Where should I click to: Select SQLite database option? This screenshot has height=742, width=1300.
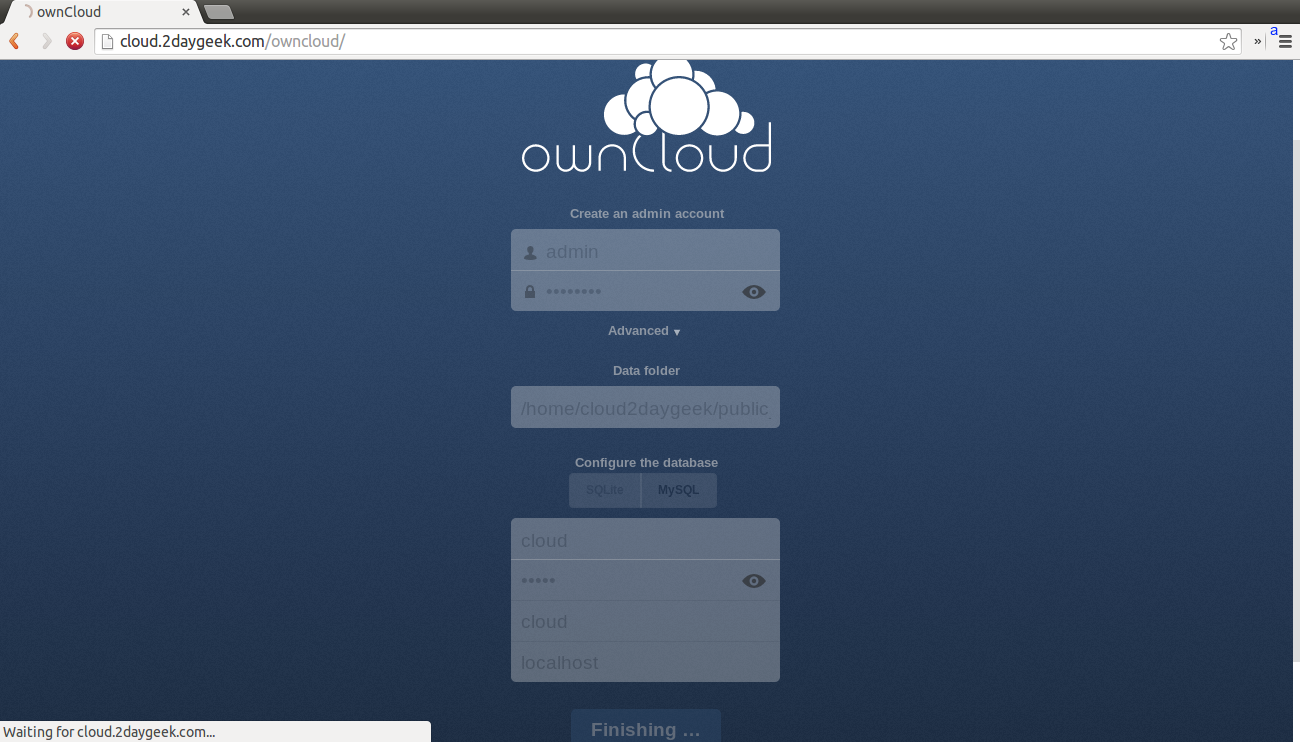point(604,490)
